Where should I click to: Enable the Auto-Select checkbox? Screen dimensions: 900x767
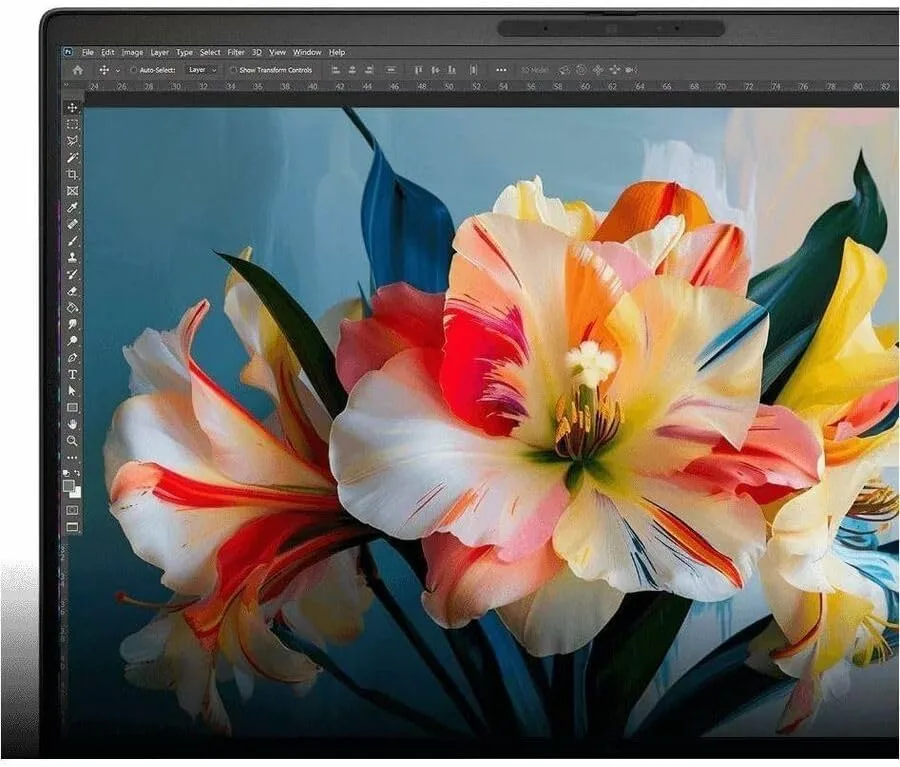pos(133,70)
